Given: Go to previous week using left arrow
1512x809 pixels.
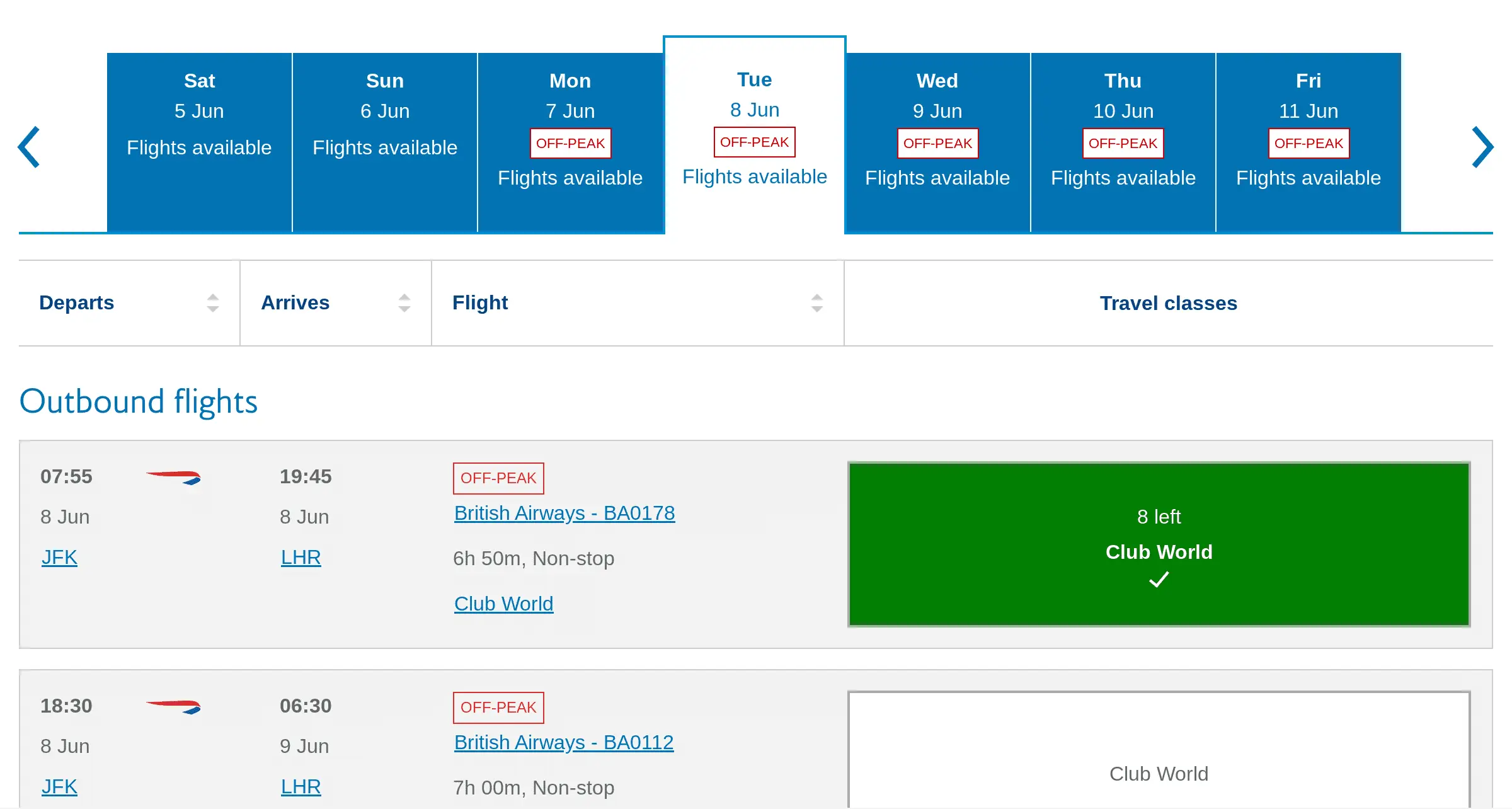Looking at the screenshot, I should pyautogui.click(x=29, y=147).
